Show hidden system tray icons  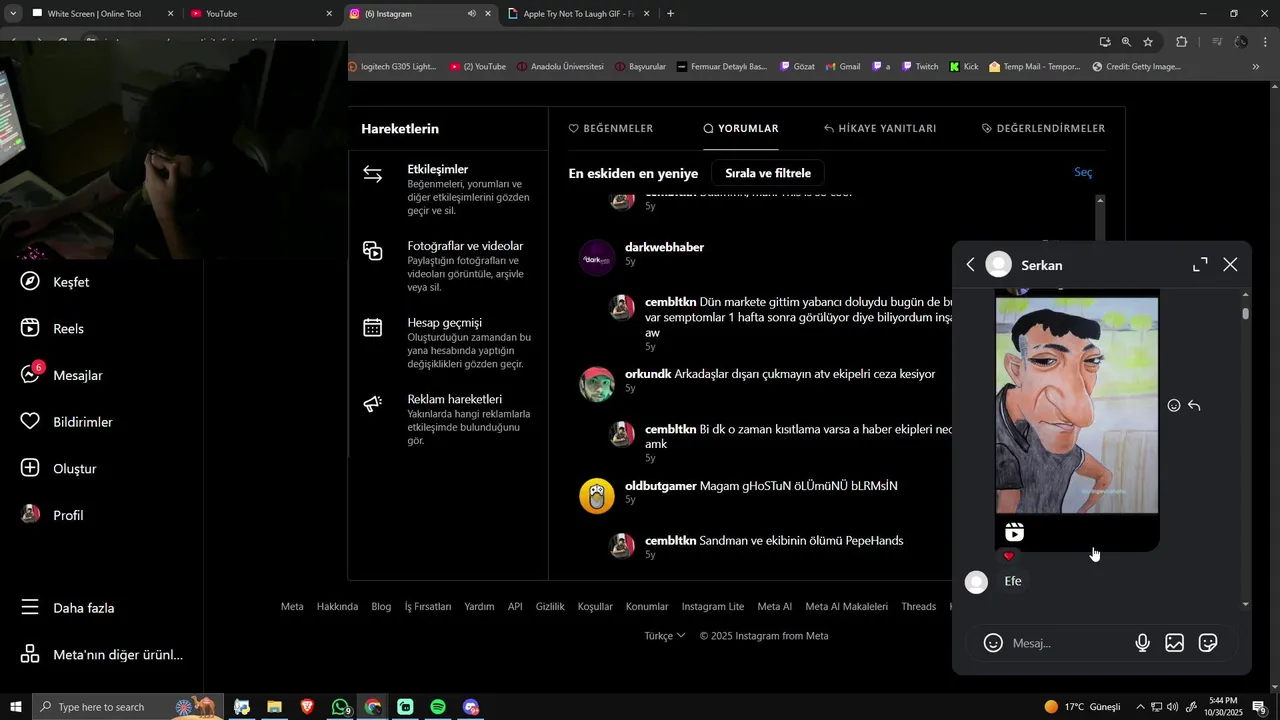(x=1139, y=707)
